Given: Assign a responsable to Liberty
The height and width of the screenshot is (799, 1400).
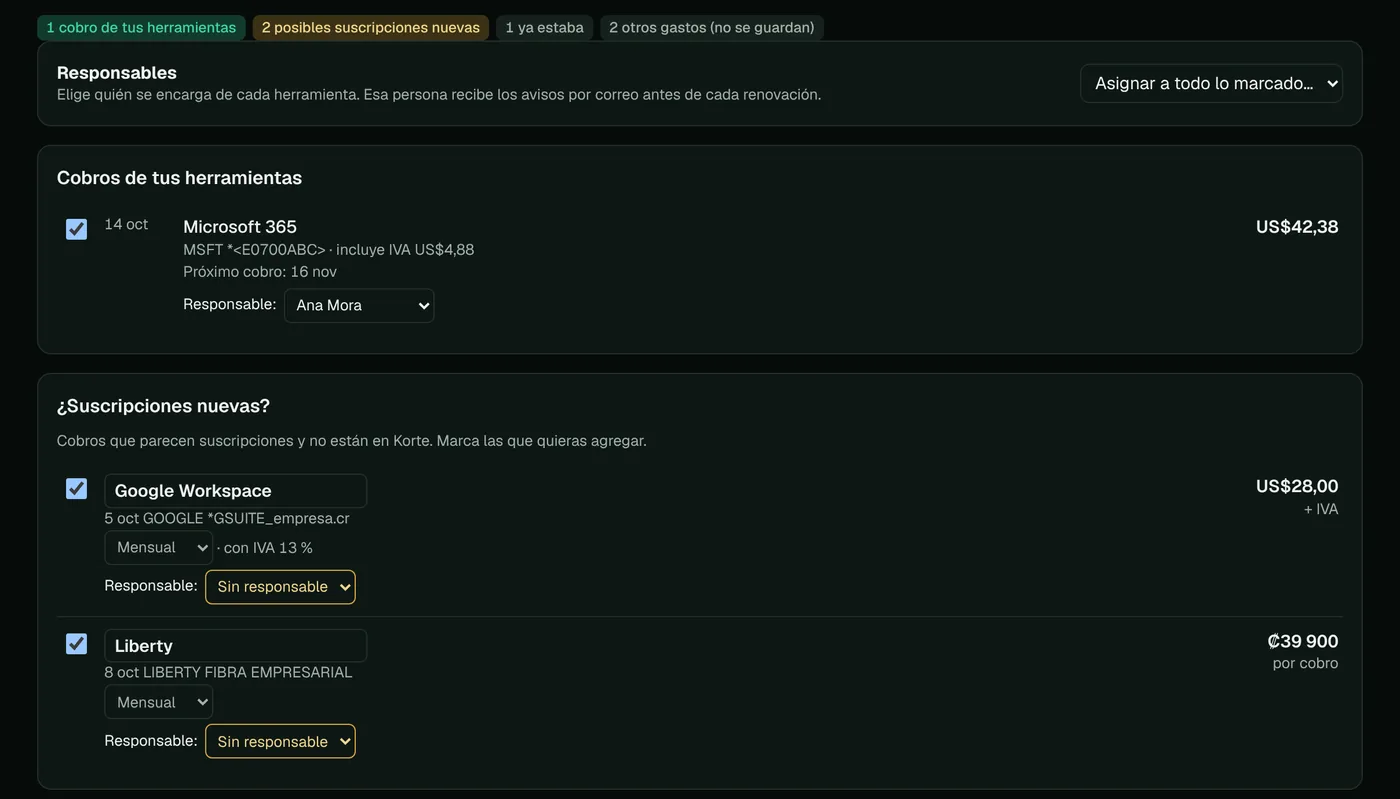Looking at the screenshot, I should tap(280, 741).
